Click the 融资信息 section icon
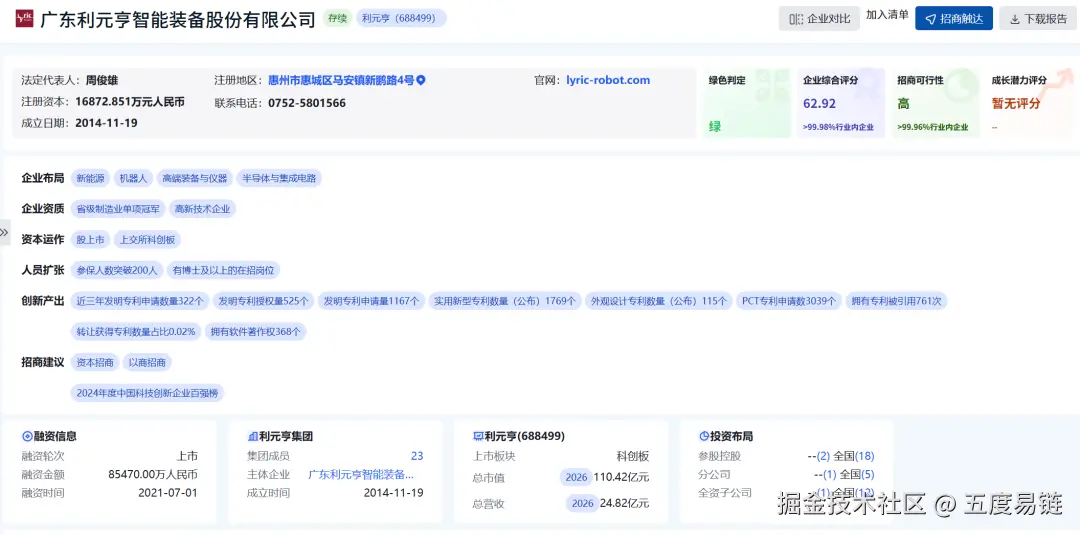The image size is (1080, 535). pos(27,436)
